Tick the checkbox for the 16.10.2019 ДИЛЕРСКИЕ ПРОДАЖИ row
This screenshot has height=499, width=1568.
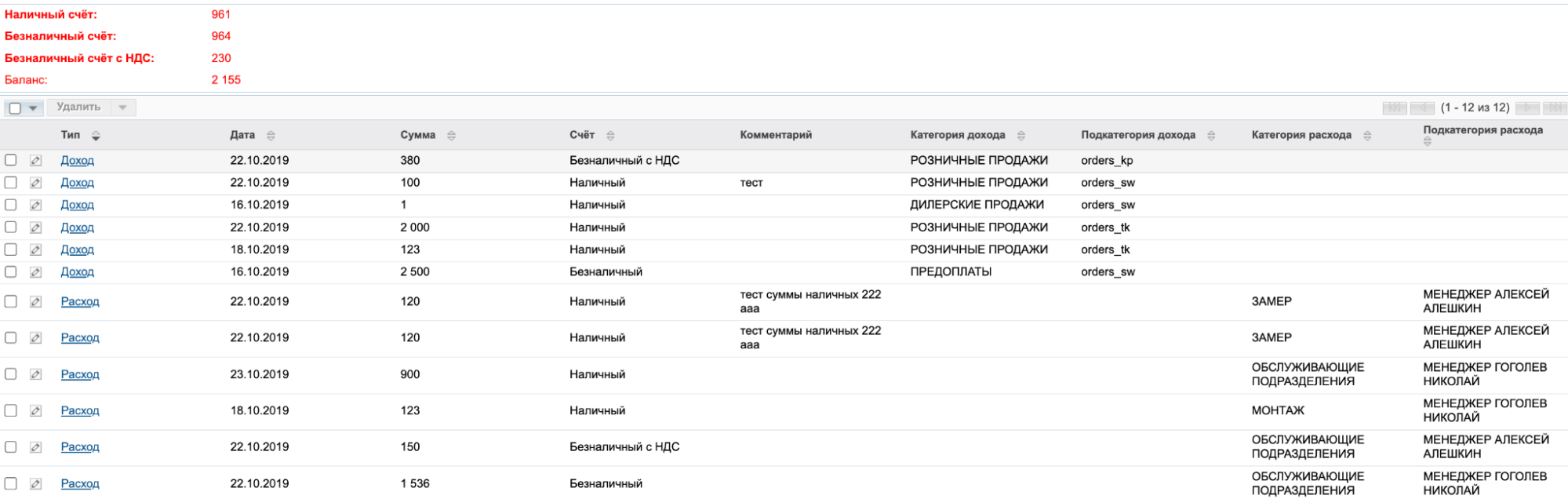11,205
